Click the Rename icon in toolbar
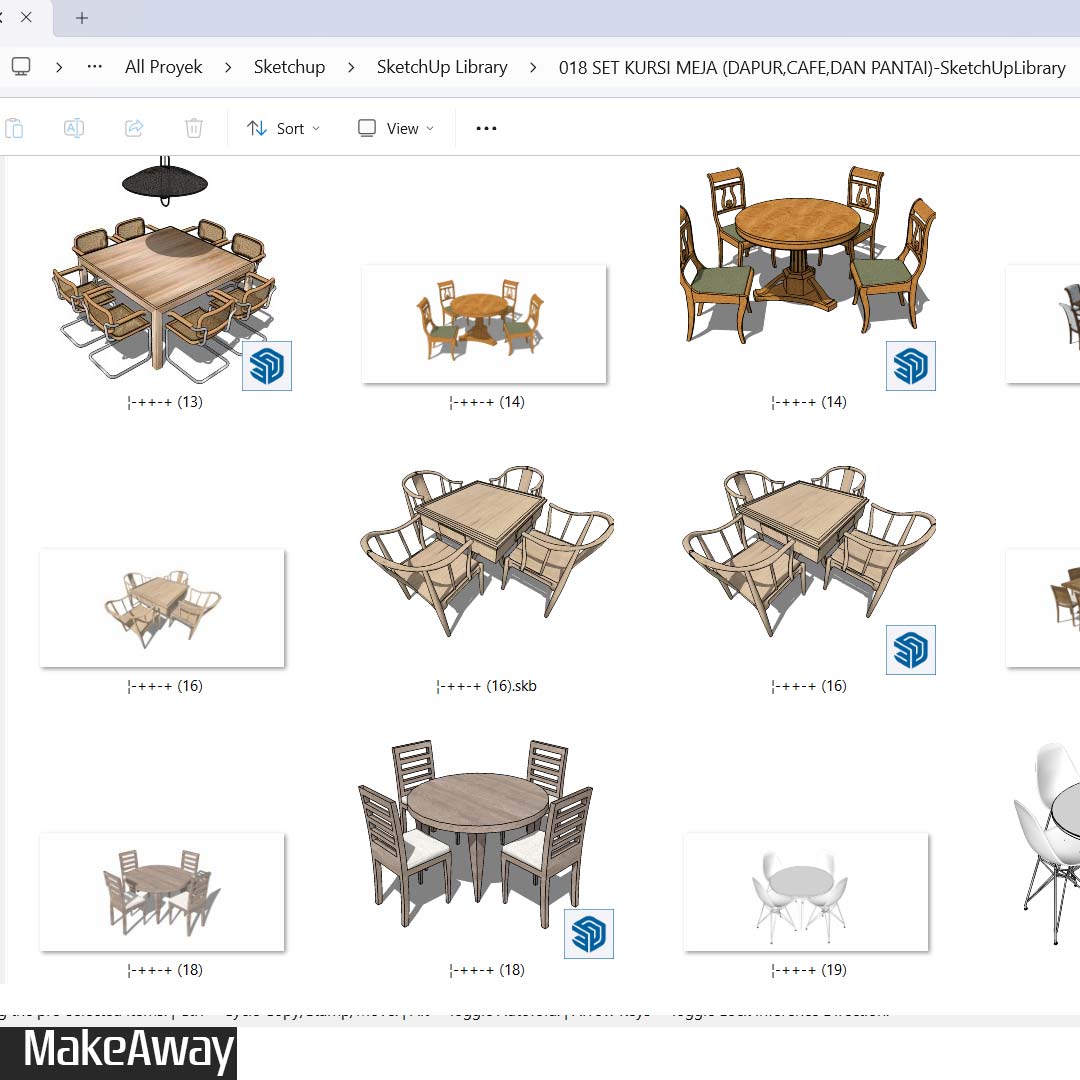 (74, 128)
